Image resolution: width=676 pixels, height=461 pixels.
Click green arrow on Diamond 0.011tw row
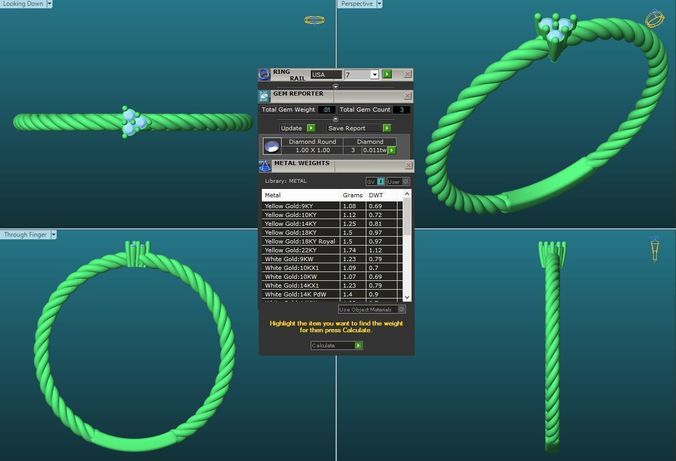click(x=392, y=150)
